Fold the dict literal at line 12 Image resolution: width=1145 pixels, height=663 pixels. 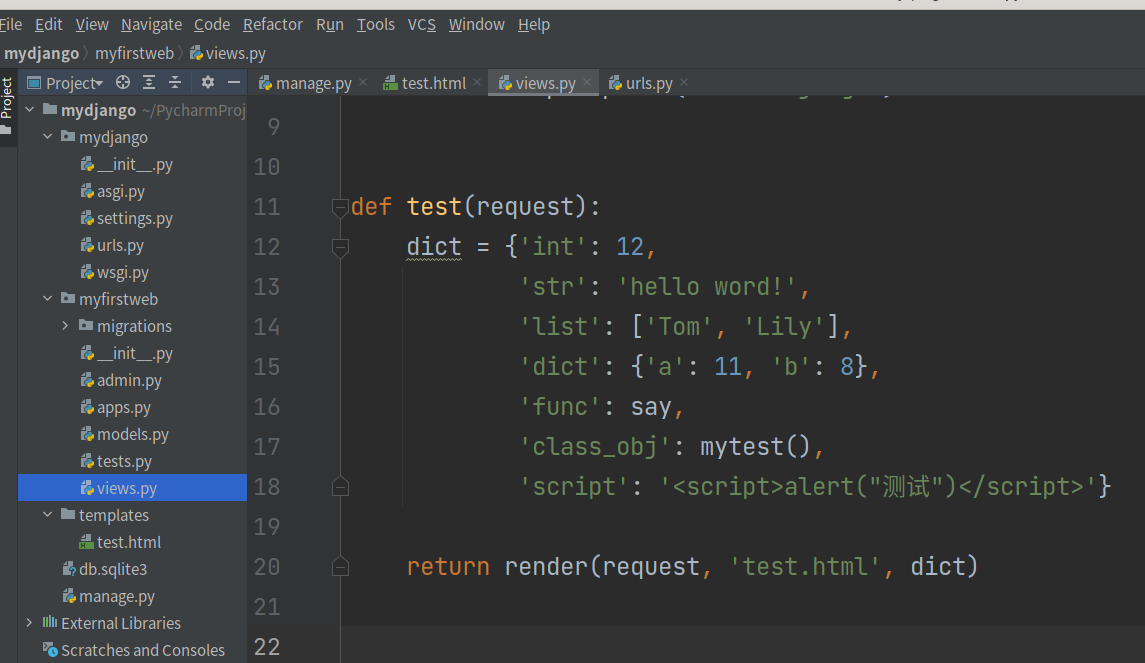[x=340, y=248]
